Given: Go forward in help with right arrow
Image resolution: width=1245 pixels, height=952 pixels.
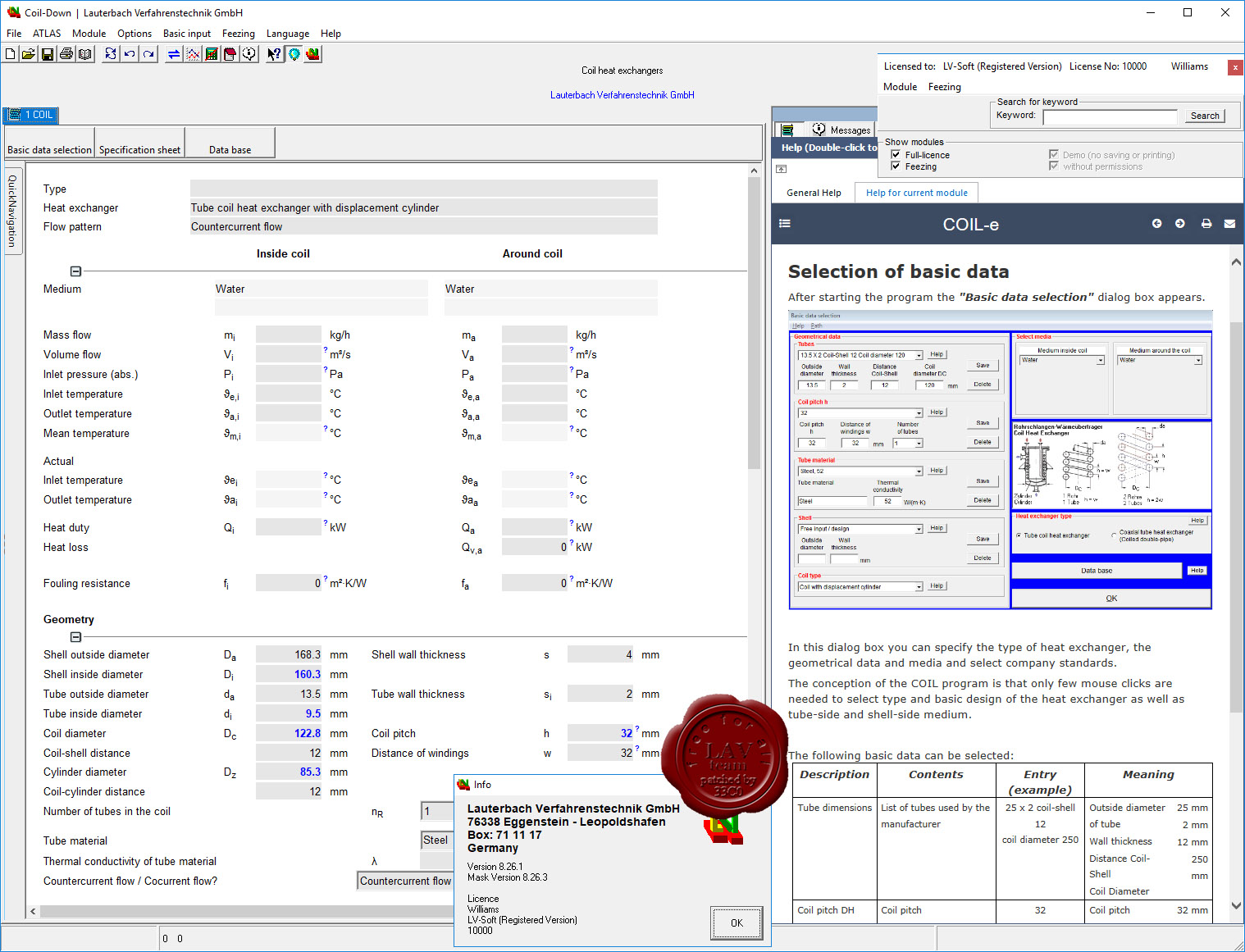Looking at the screenshot, I should coord(1179,223).
